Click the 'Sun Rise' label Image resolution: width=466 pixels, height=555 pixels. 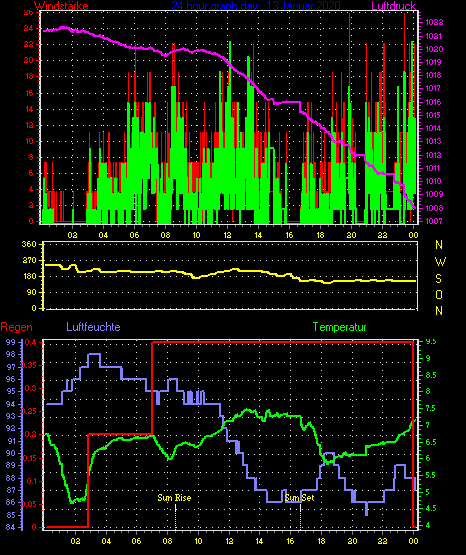174,498
